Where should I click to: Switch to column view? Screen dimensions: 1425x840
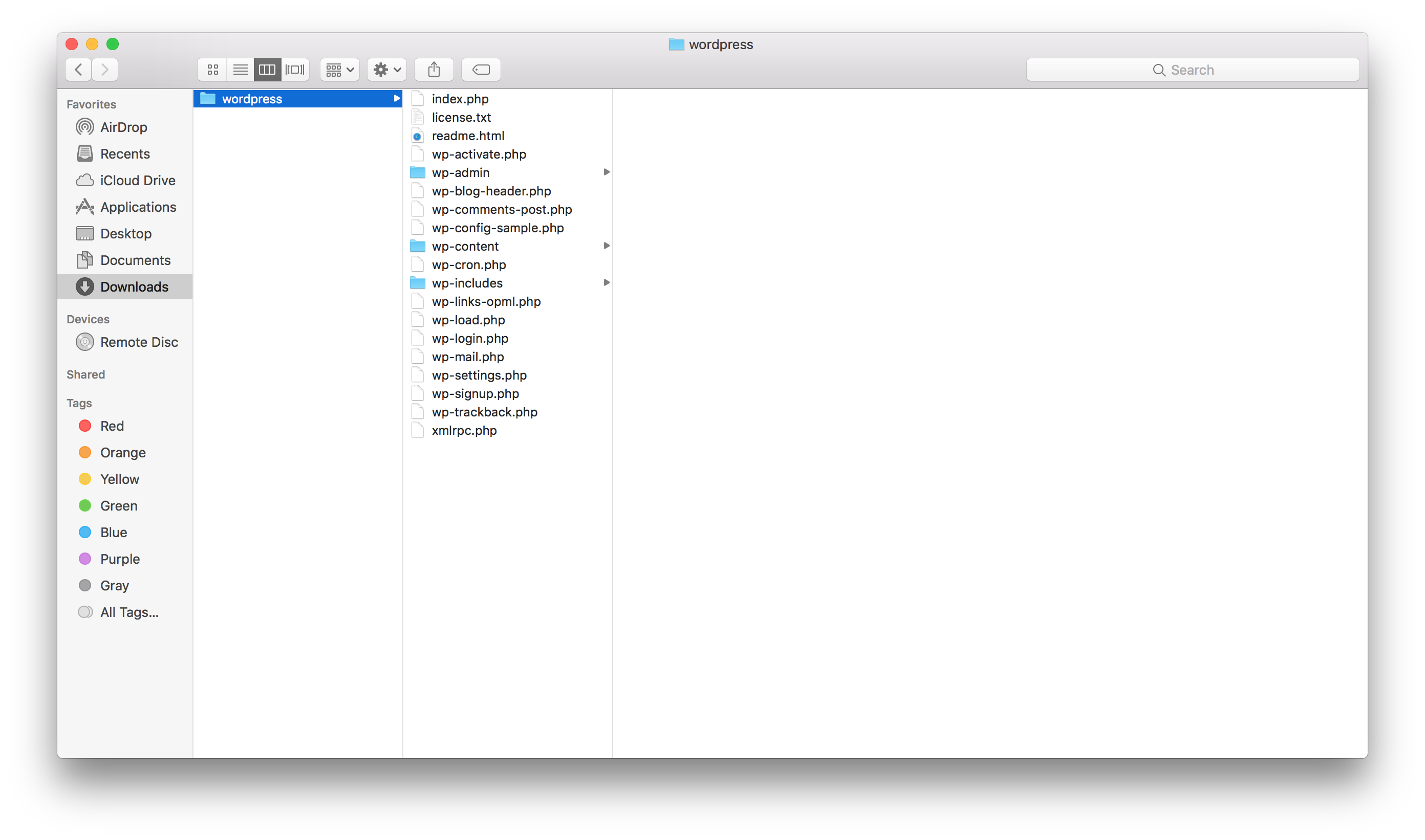(267, 70)
